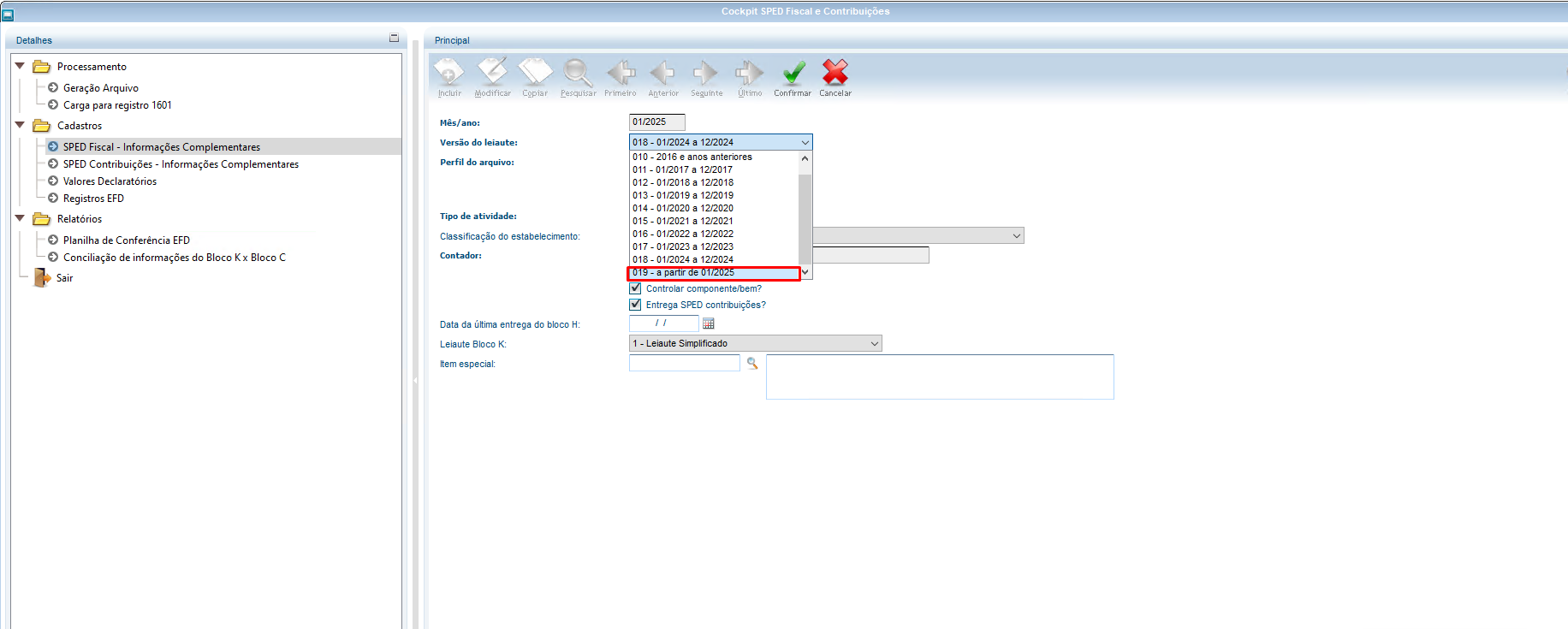
Task: Click the Item especial description box
Action: [x=940, y=377]
